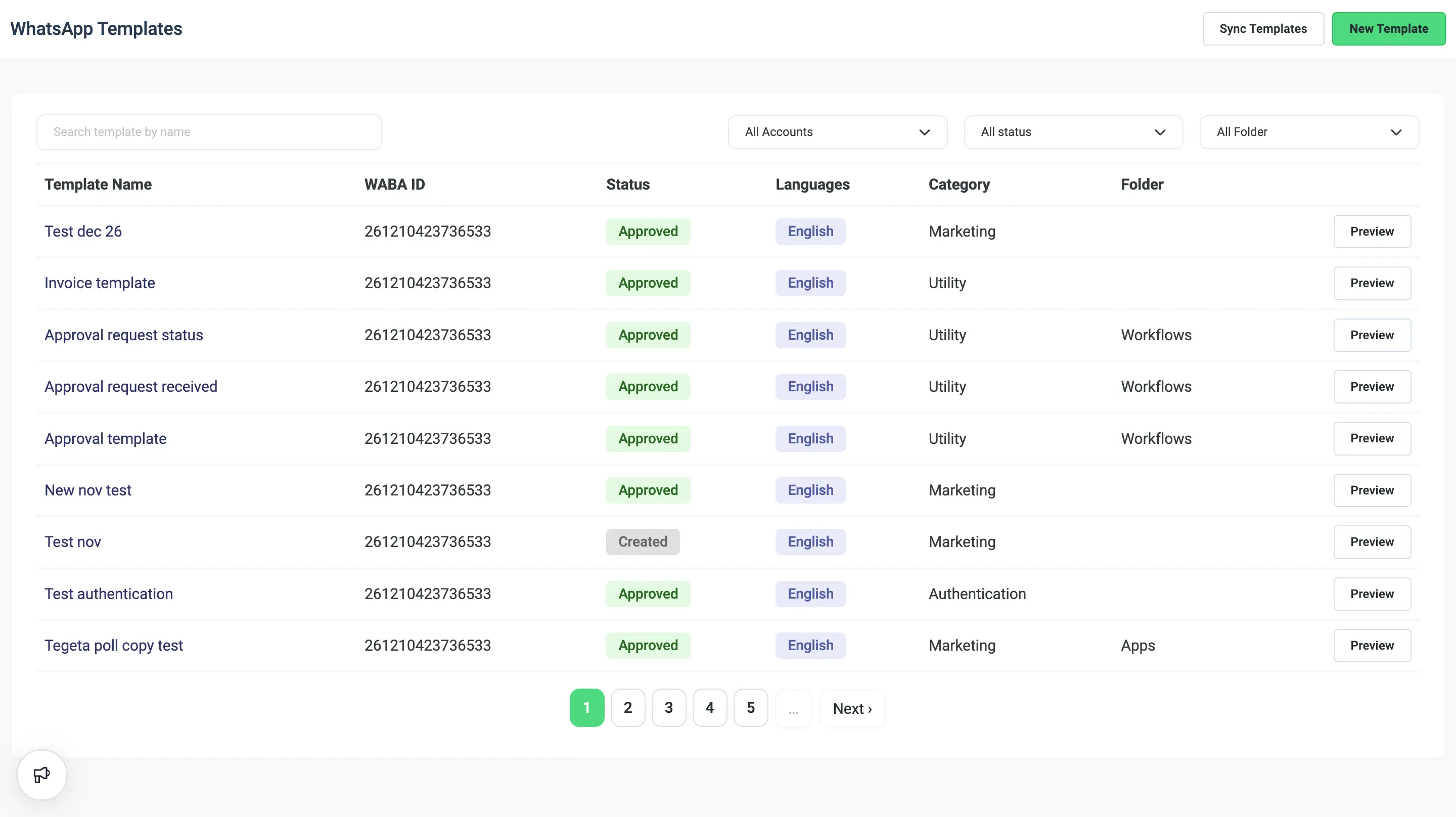Click Approved badge in Test dec 26 row

coord(648,231)
